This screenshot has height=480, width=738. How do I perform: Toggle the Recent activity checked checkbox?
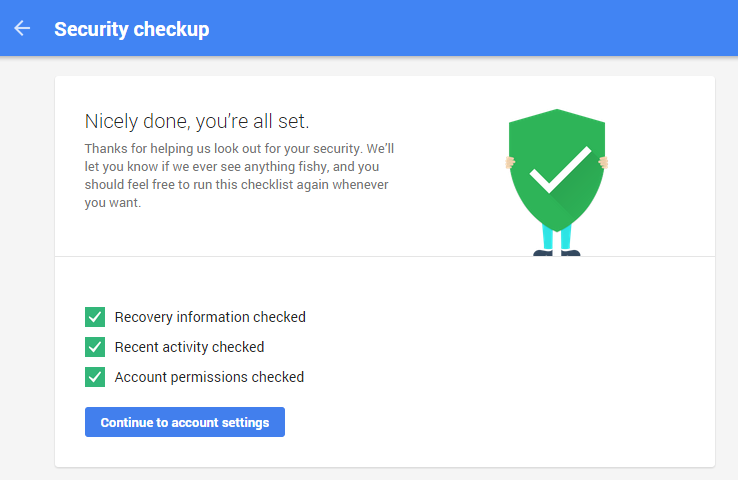click(95, 347)
